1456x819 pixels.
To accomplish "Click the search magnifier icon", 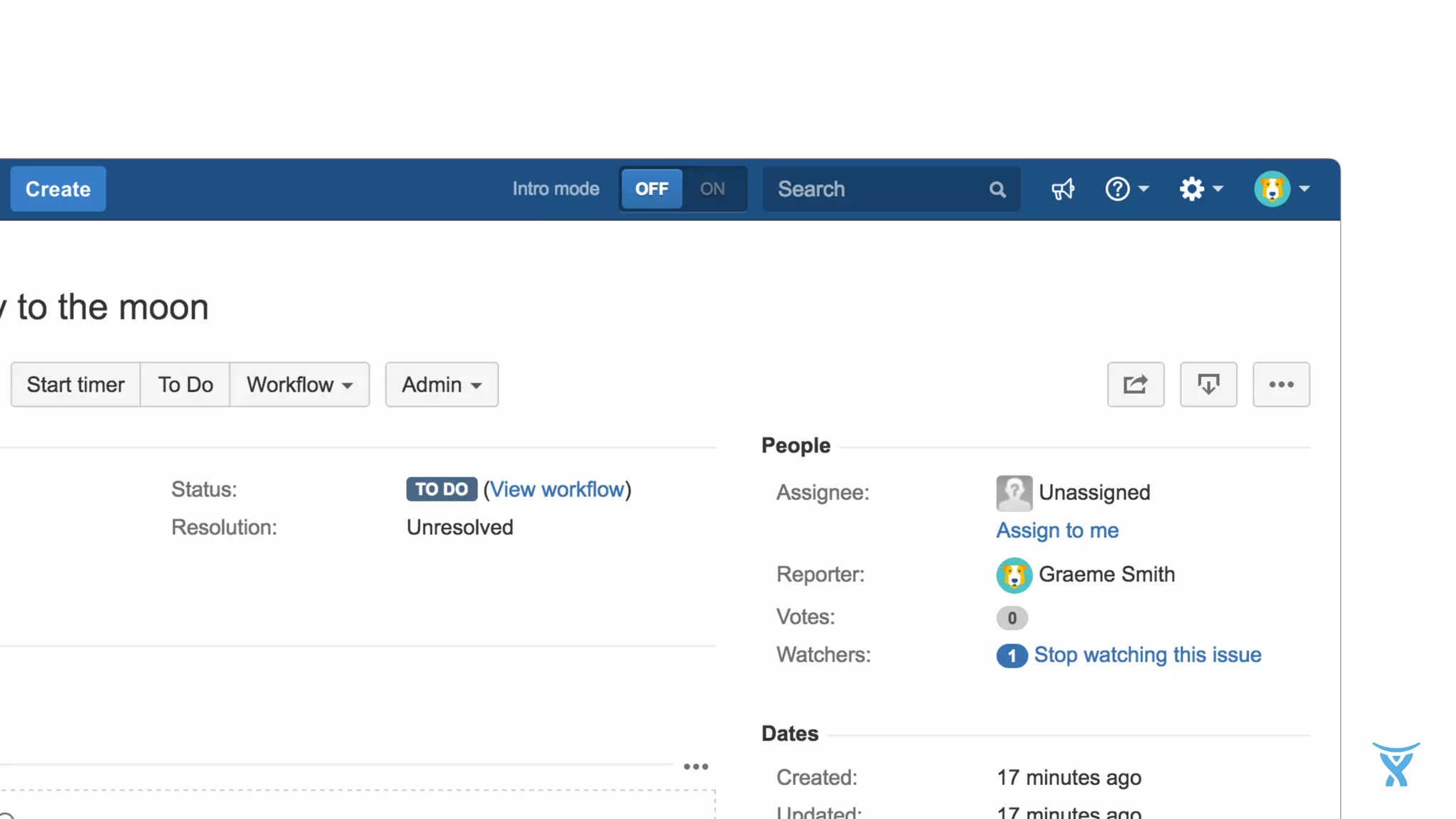I will coord(997,190).
